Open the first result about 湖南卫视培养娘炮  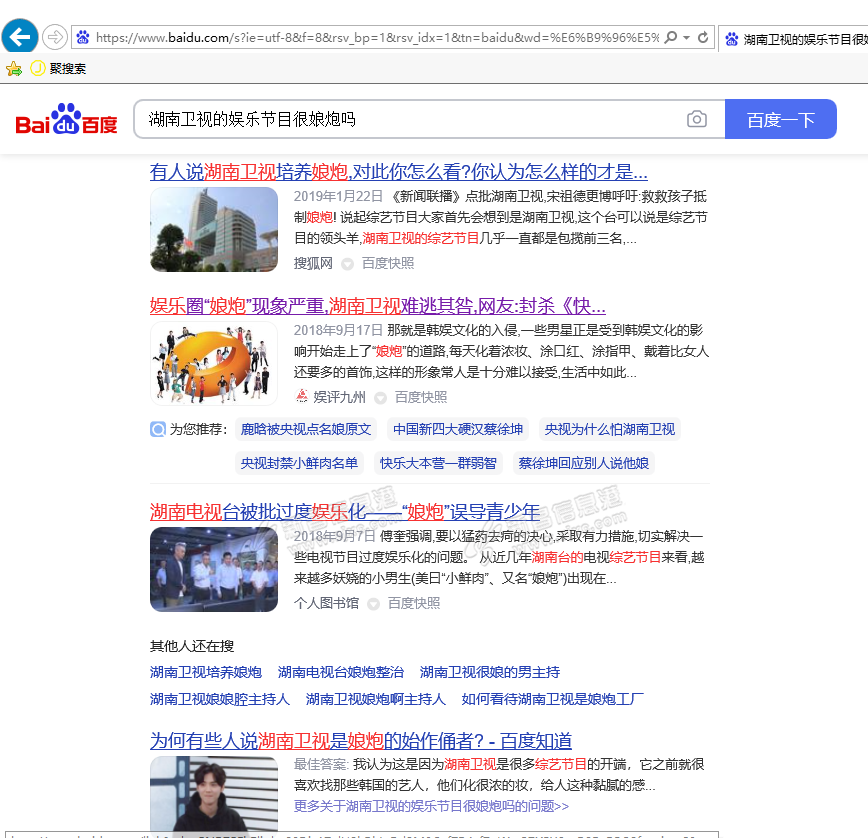[x=398, y=171]
